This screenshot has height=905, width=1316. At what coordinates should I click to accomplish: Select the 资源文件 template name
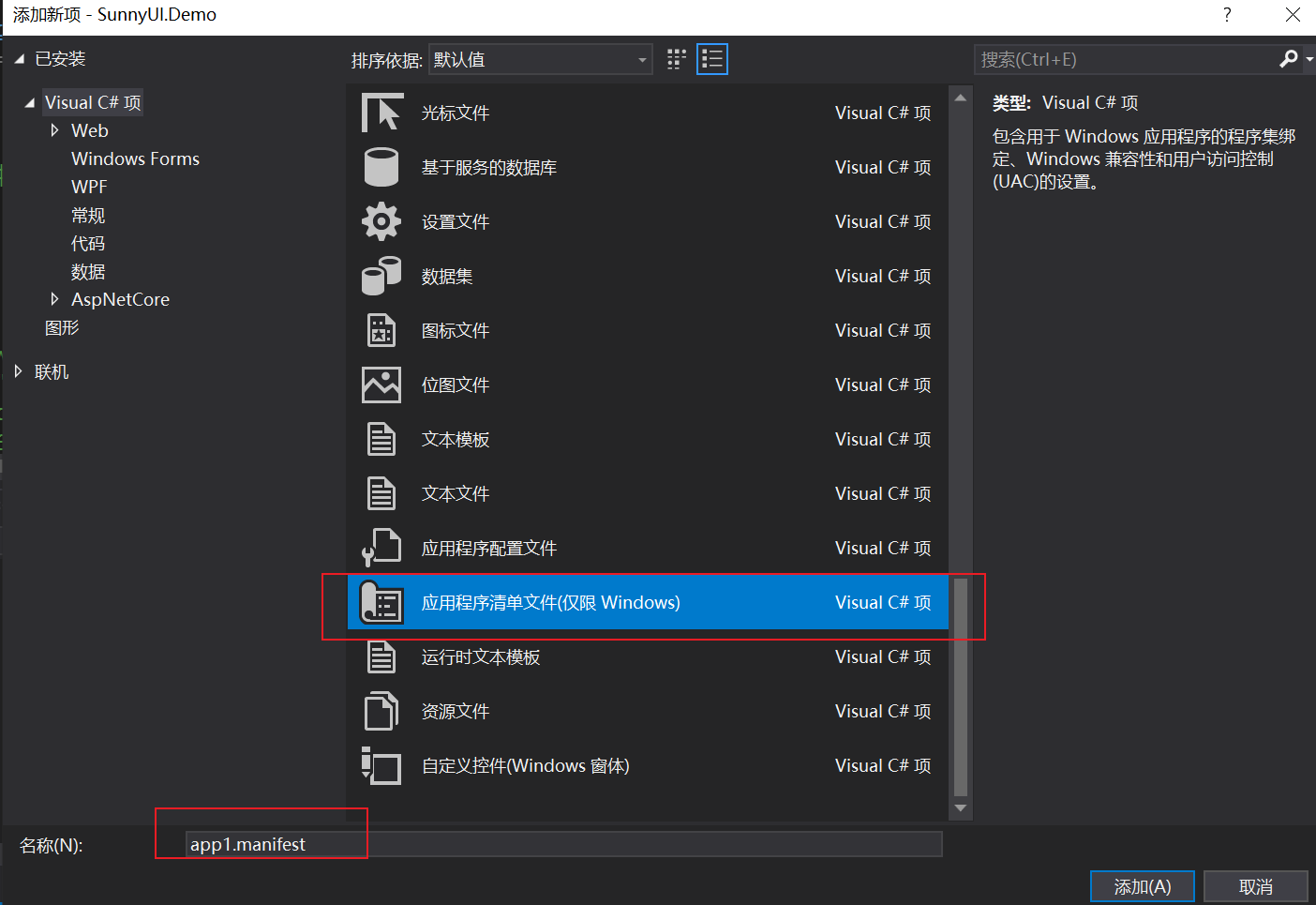click(456, 711)
